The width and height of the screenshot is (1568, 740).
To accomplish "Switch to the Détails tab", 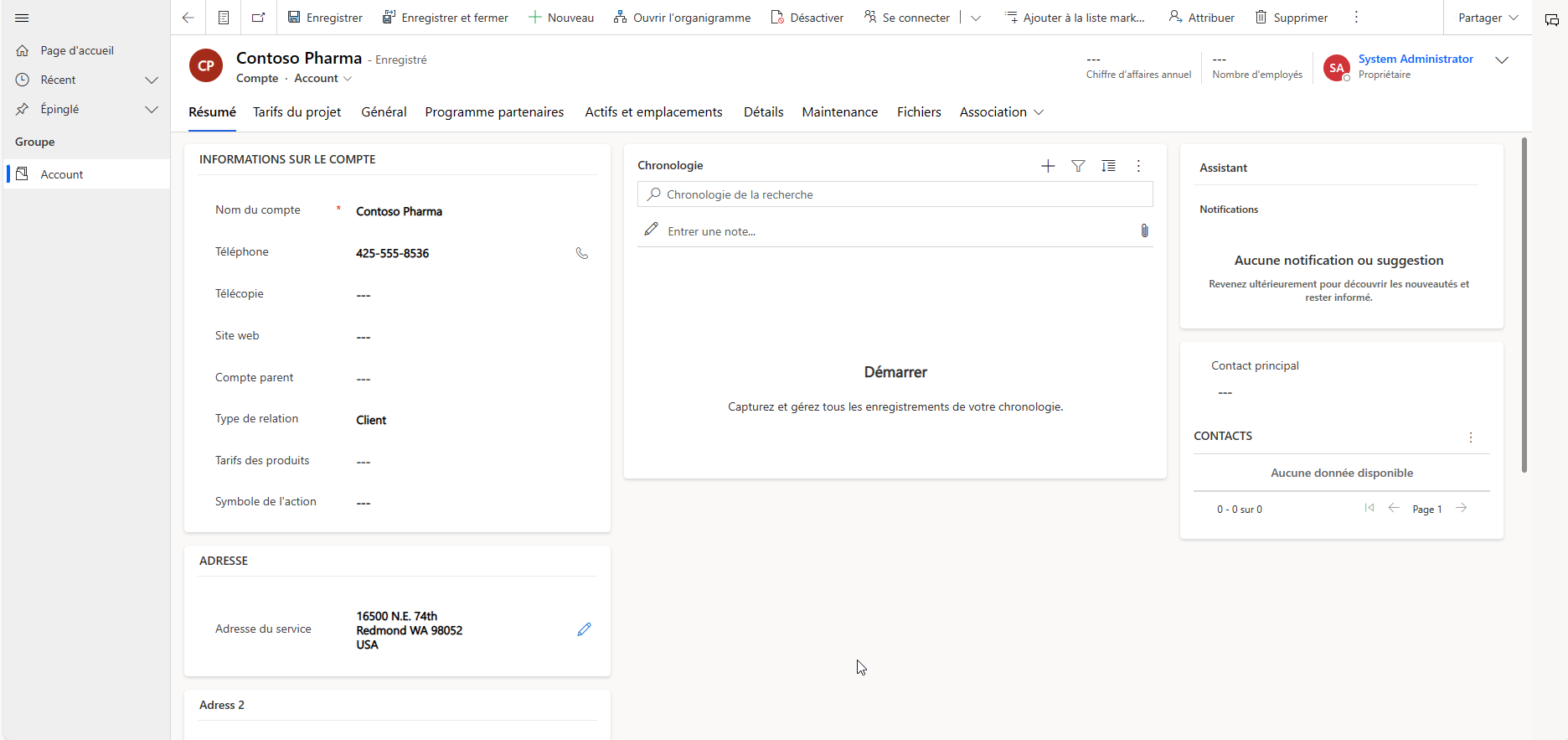I will [764, 112].
